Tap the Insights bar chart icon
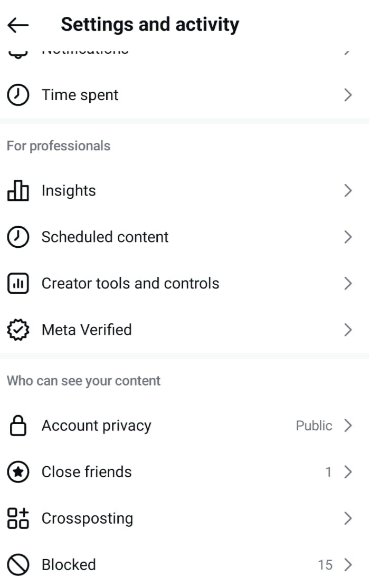Screen dimensions: 369x586 coord(18,191)
